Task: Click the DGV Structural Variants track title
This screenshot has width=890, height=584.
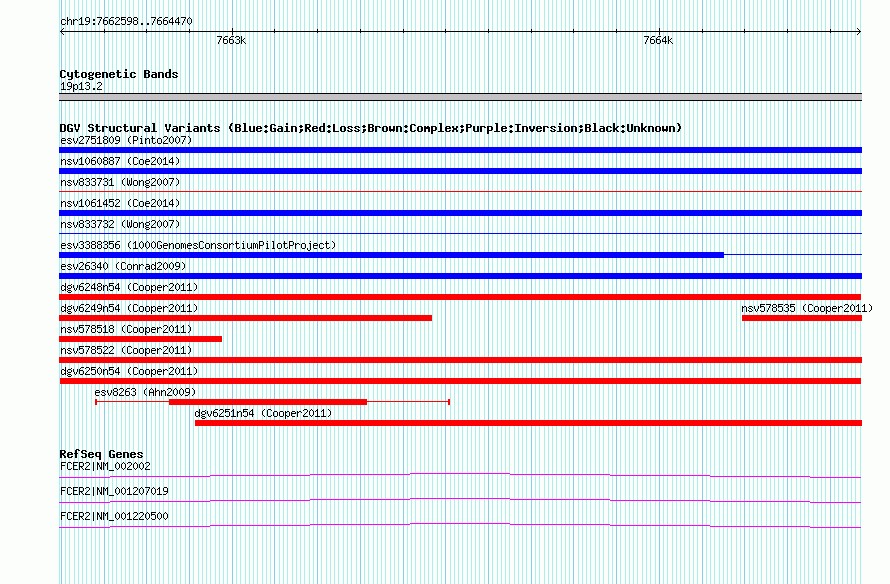Action: coord(371,128)
